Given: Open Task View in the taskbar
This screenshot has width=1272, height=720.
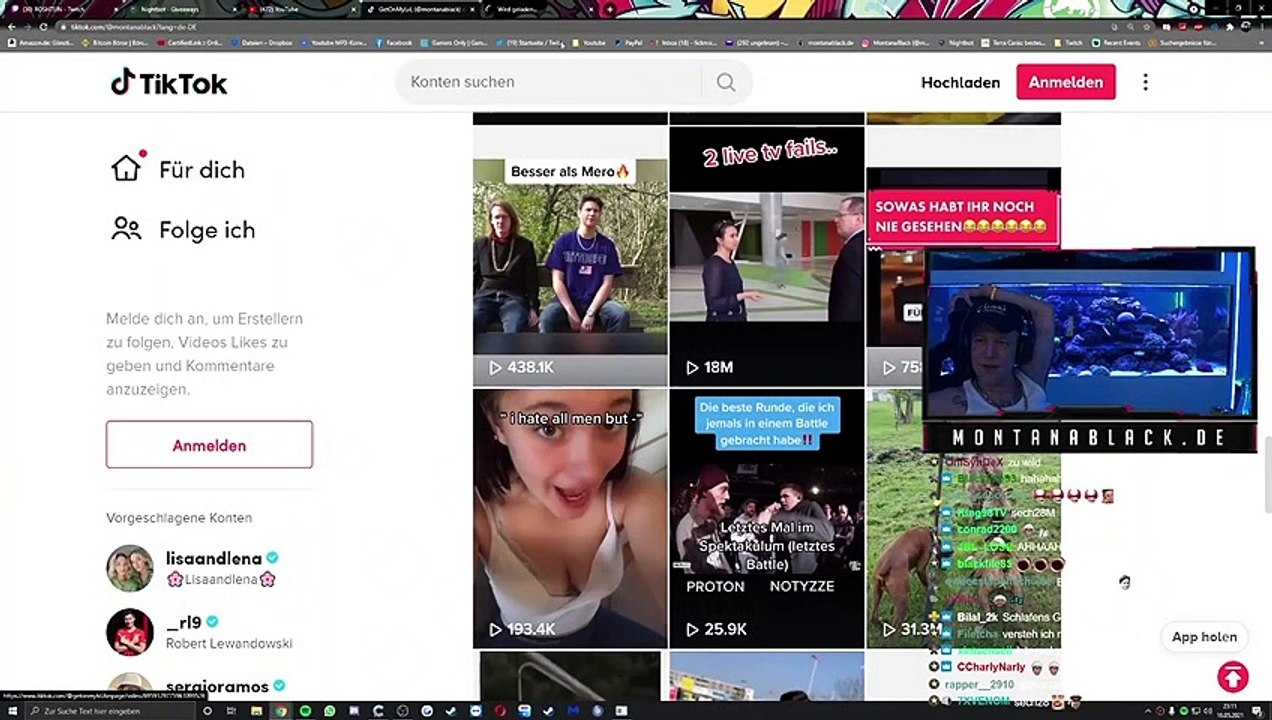Looking at the screenshot, I should pyautogui.click(x=232, y=711).
